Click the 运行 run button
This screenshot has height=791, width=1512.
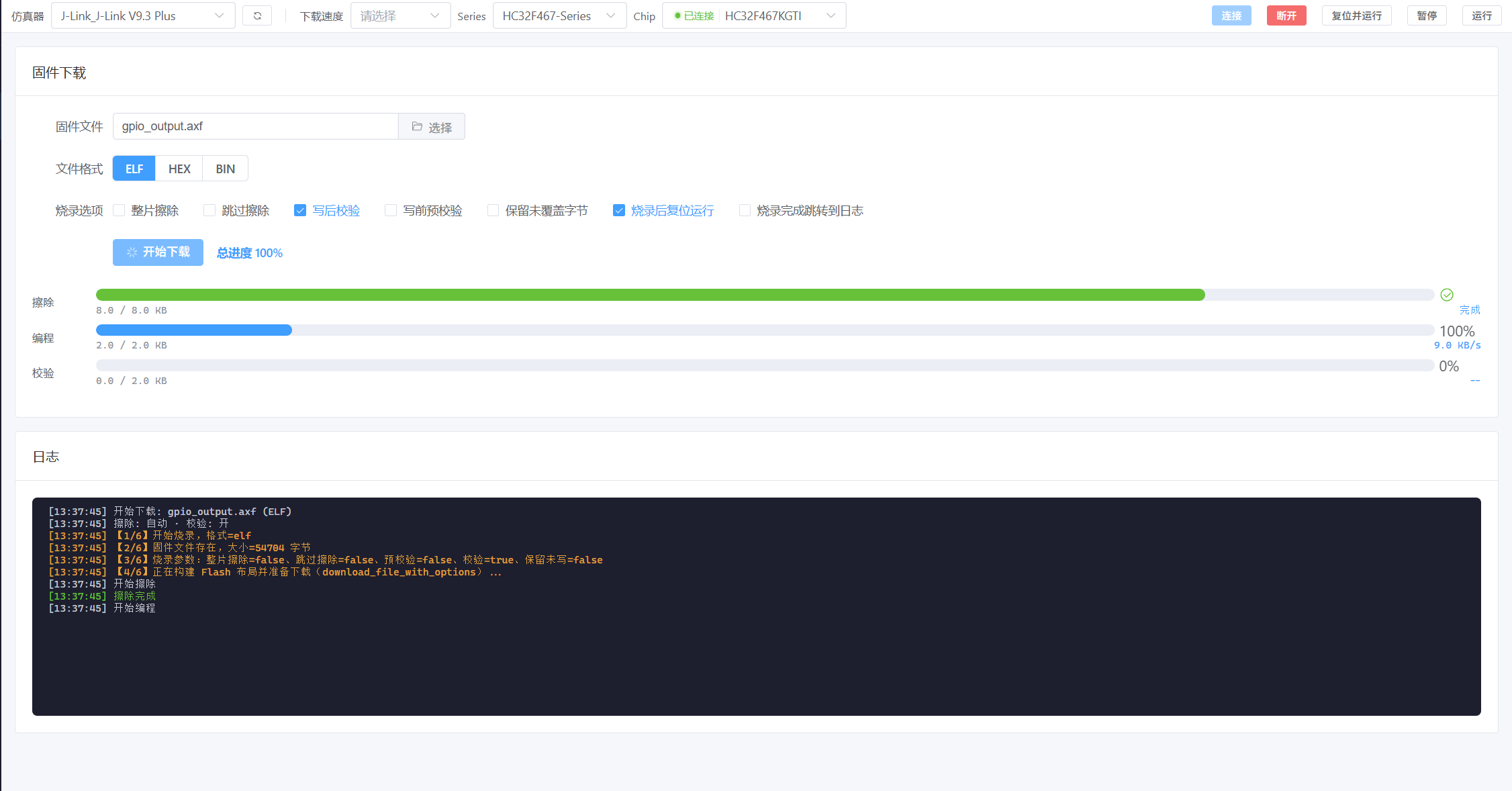[1482, 15]
